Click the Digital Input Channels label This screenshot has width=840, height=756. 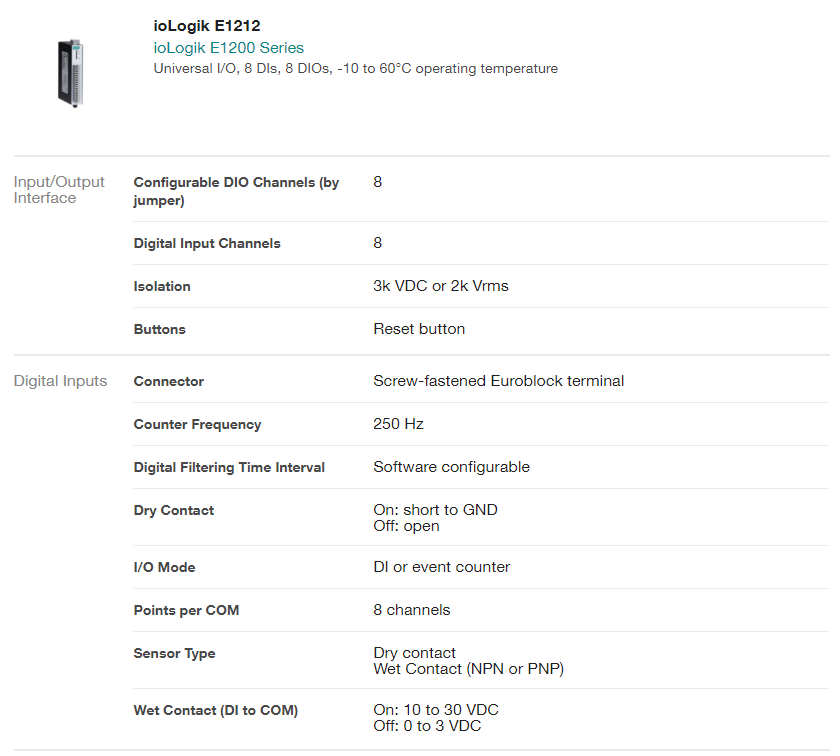click(x=207, y=243)
